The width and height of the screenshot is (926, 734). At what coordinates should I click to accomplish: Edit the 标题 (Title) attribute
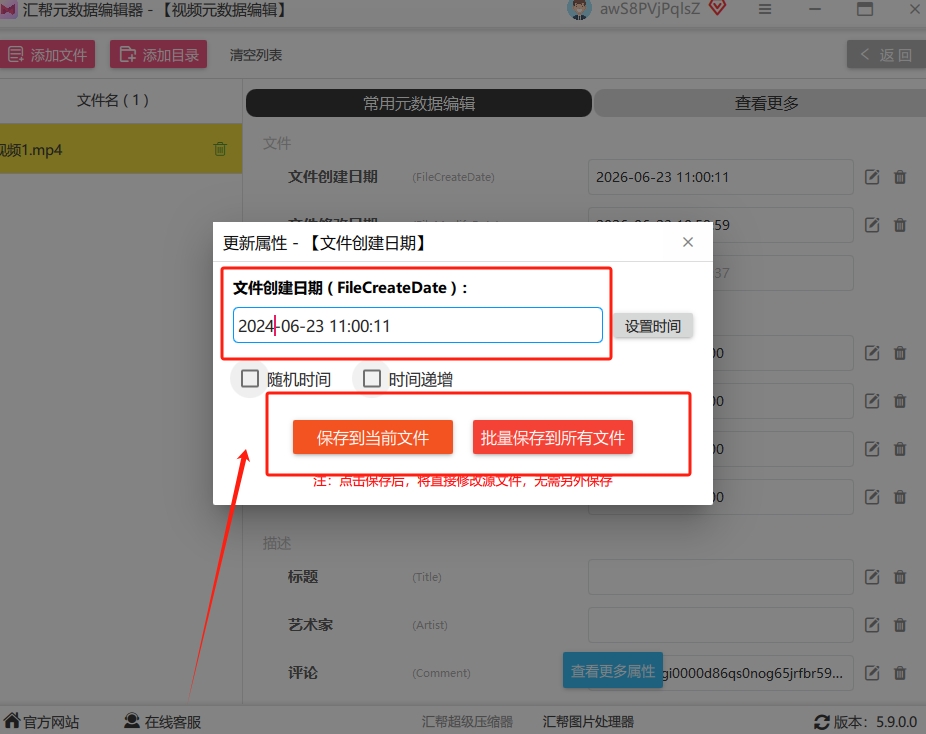click(x=872, y=577)
